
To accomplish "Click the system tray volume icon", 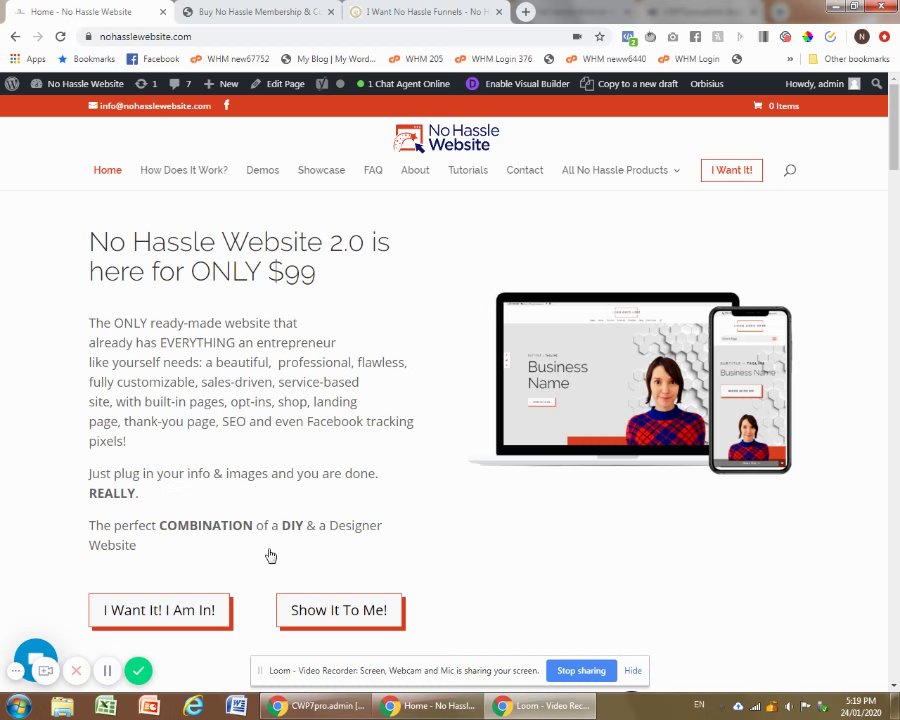I will tap(788, 706).
